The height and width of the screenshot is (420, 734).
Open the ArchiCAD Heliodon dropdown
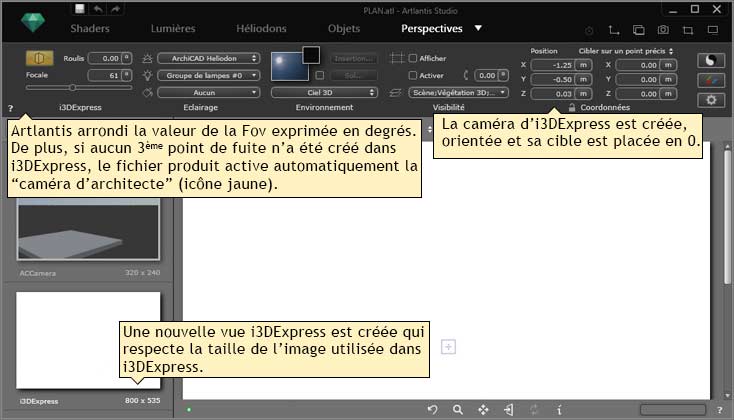click(x=209, y=58)
